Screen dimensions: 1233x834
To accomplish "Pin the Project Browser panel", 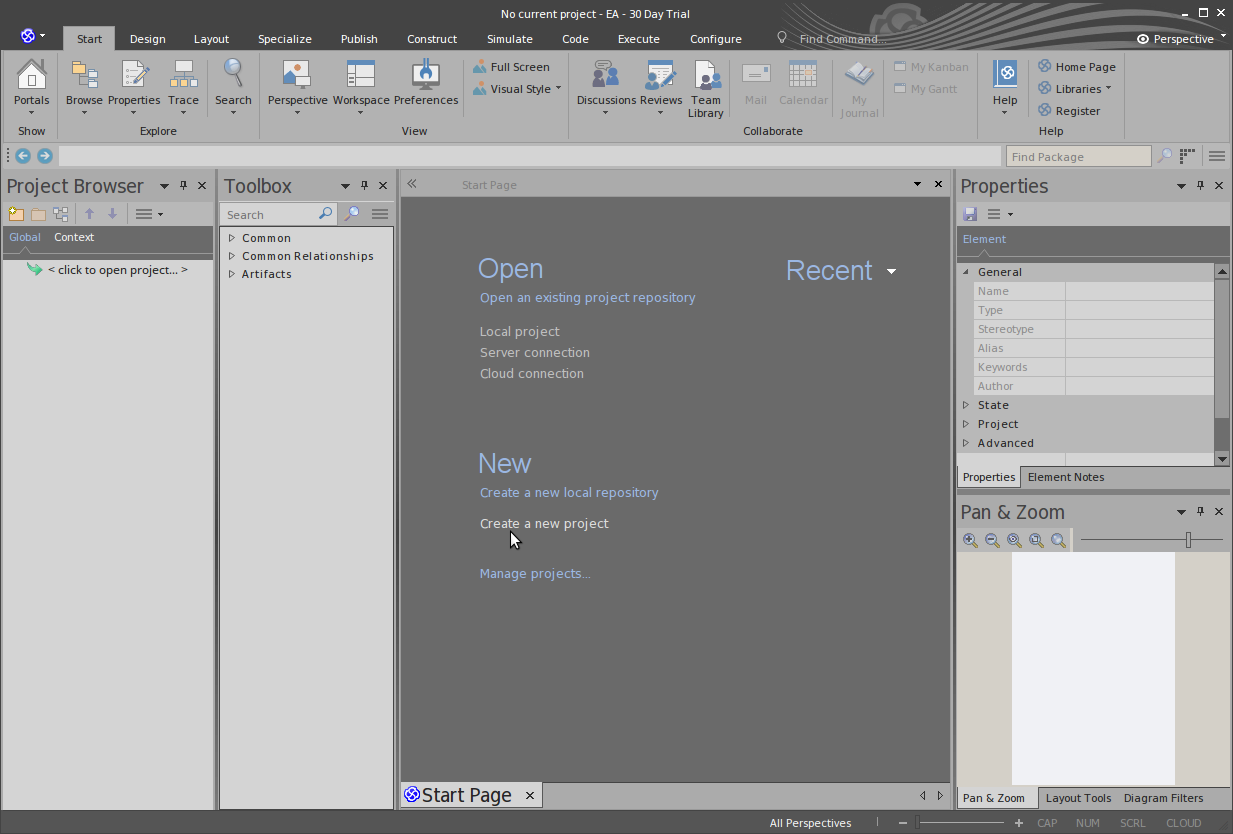I will point(183,186).
